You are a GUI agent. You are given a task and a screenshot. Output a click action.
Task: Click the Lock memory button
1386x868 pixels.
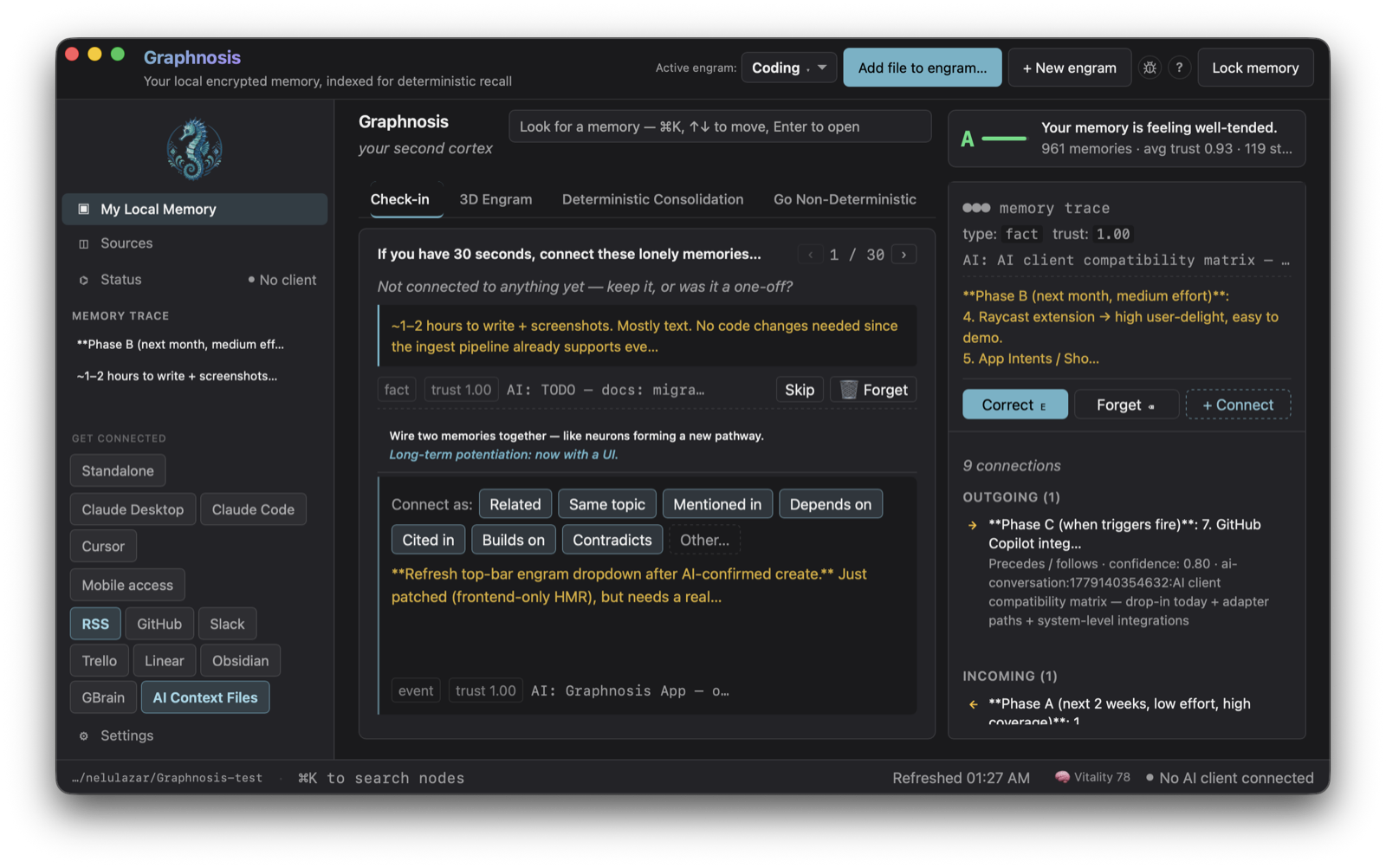[x=1255, y=68]
